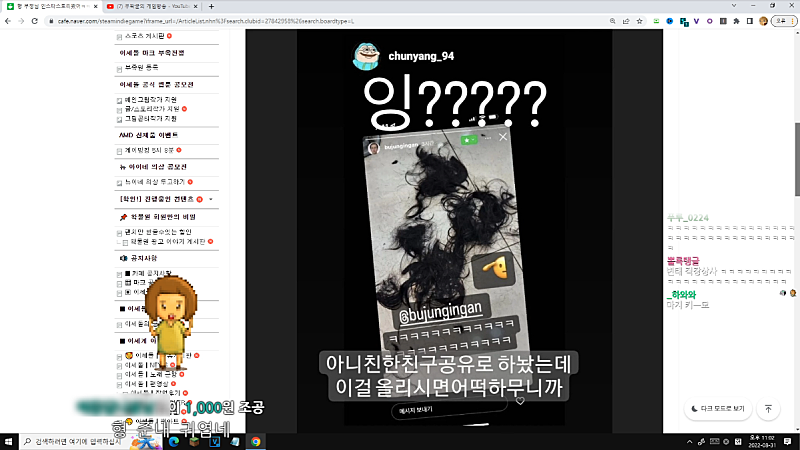The width and height of the screenshot is (800, 450).
Task: Open the 공지사항 menu header
Action: (144, 258)
